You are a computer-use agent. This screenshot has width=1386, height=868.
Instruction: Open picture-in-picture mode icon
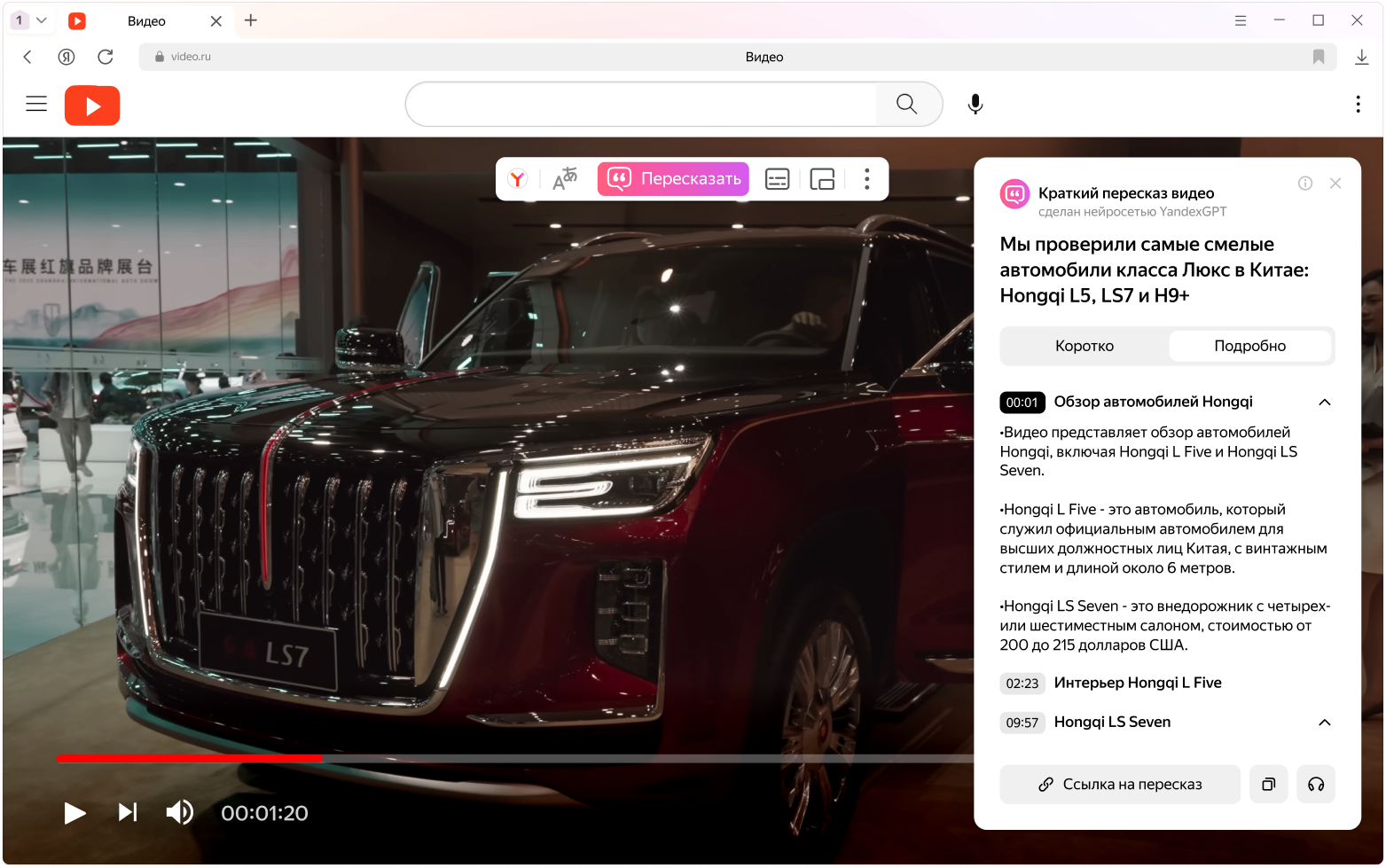pos(823,179)
